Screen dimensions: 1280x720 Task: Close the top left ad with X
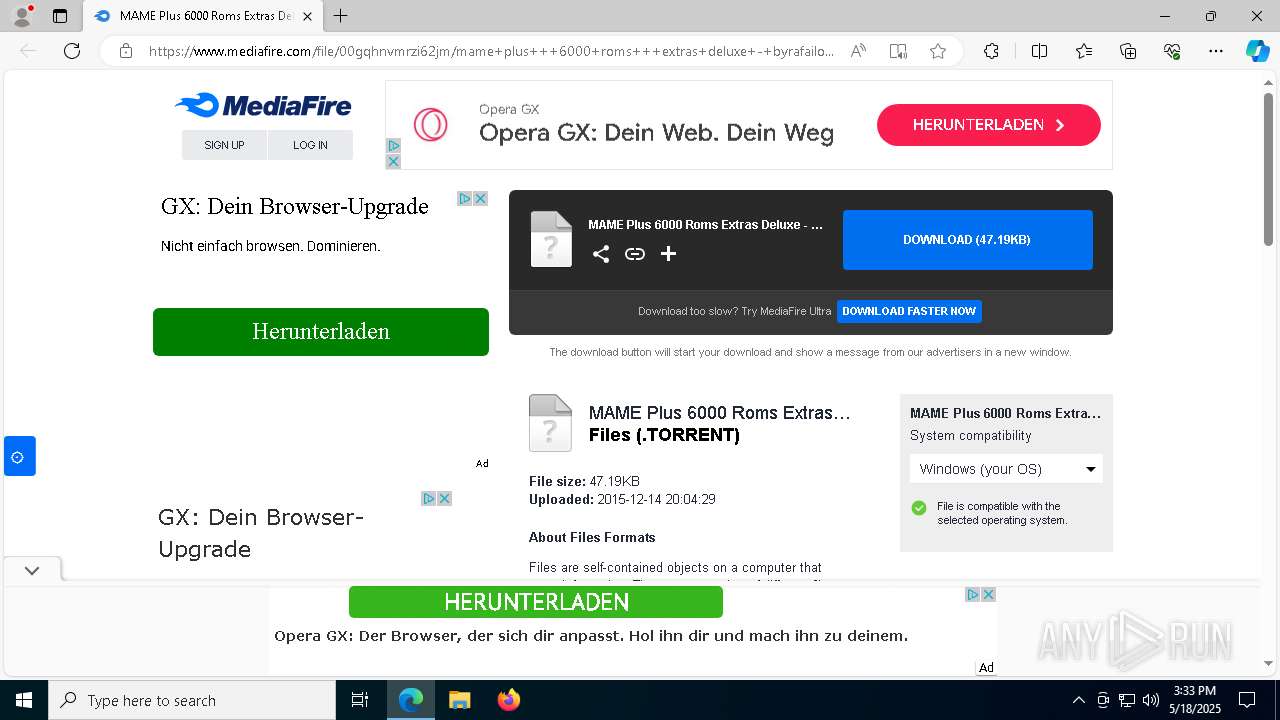pyautogui.click(x=393, y=161)
